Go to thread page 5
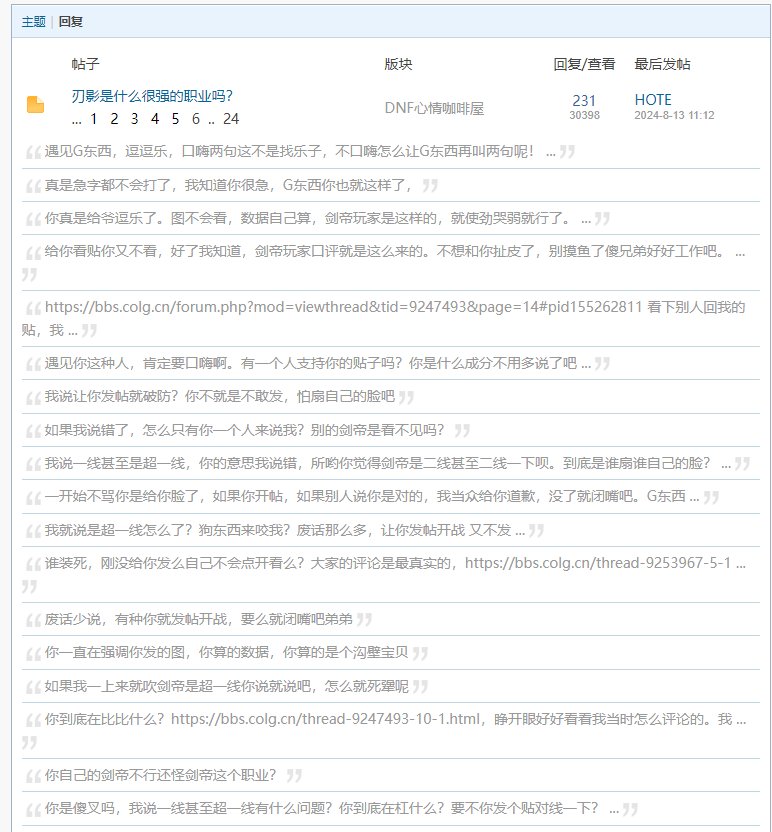The width and height of the screenshot is (772, 832). [x=175, y=119]
